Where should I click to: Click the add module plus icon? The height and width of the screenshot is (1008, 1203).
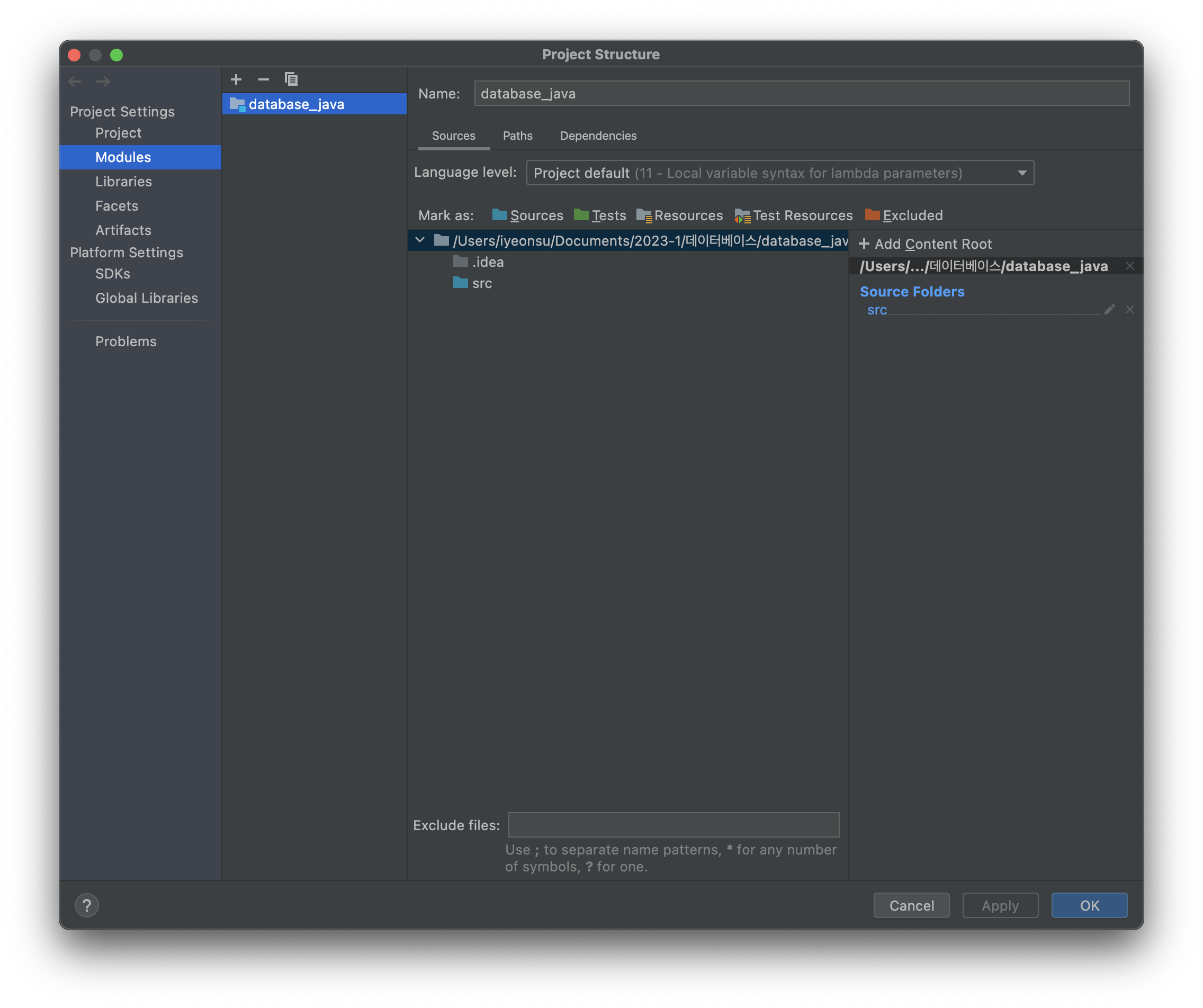[236, 79]
